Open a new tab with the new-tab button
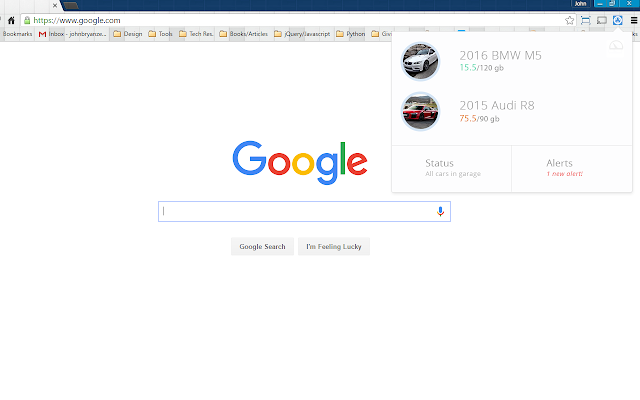Viewport: 640px width, 400px height. coord(71,5)
